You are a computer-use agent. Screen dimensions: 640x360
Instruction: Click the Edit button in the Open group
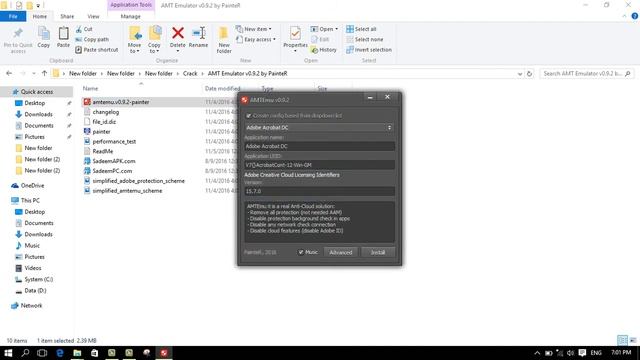tap(320, 40)
